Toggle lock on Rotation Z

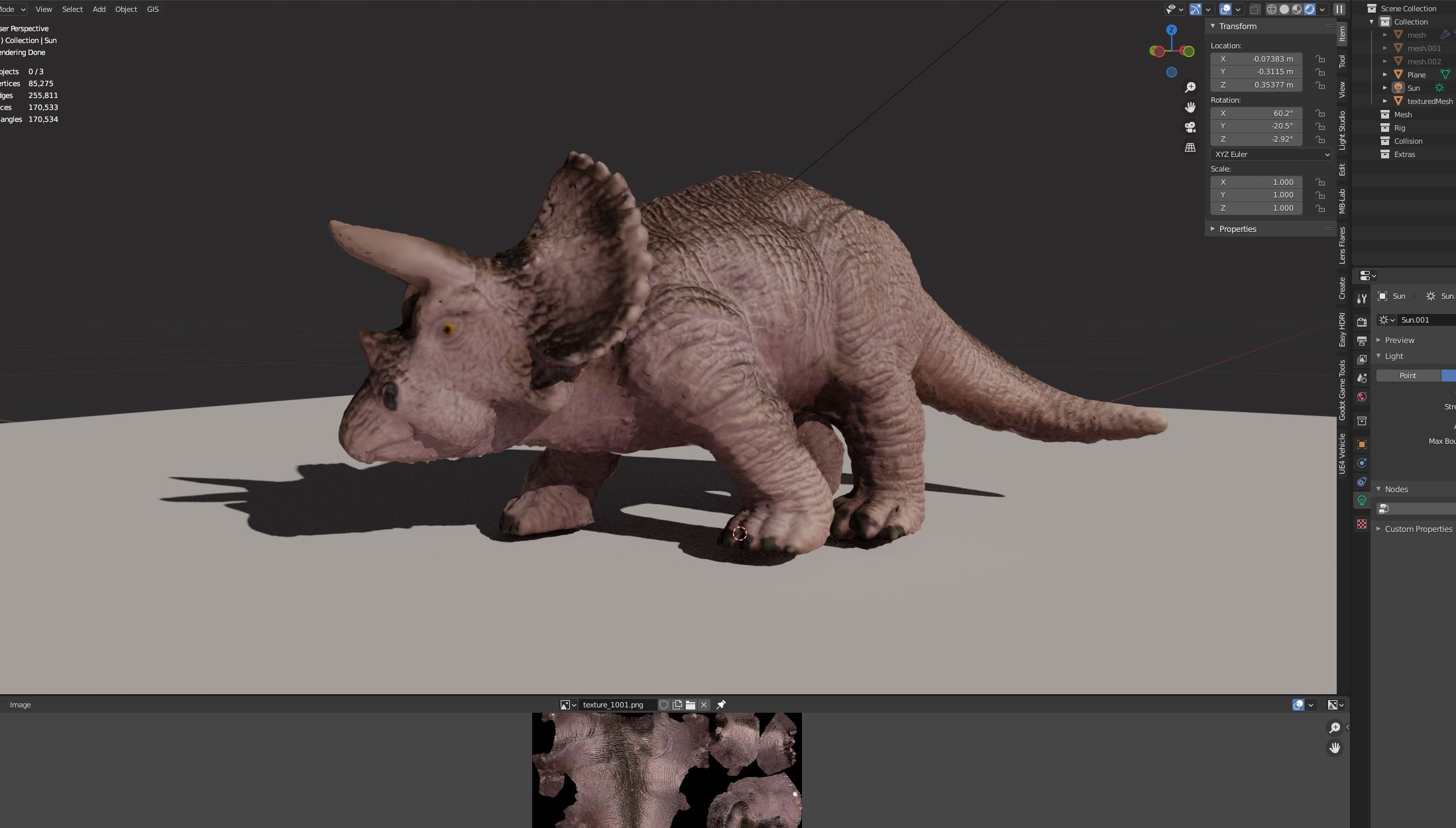1320,140
